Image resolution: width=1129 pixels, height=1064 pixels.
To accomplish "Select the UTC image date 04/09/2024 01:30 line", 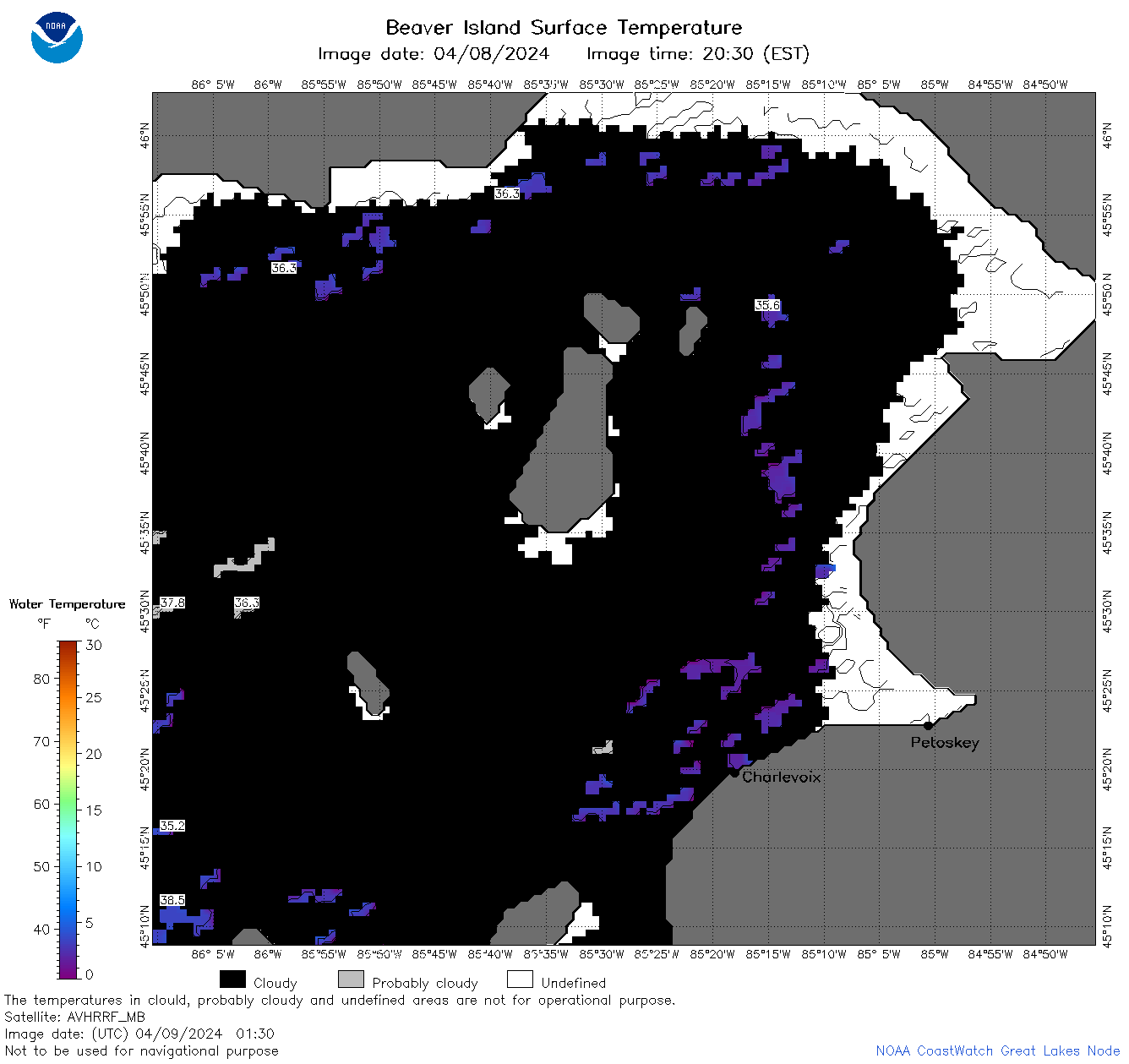I will 139,1034.
